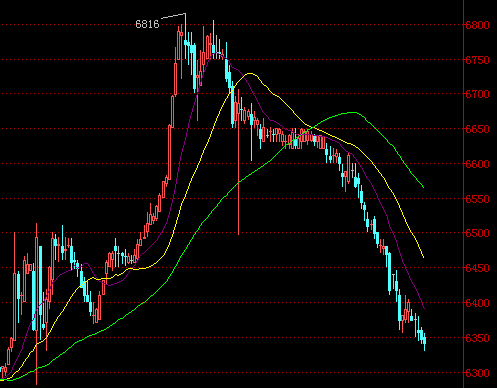Viewport: 497px width, 388px height.
Task: Select the yellow moving average line peak
Action: click(249, 73)
